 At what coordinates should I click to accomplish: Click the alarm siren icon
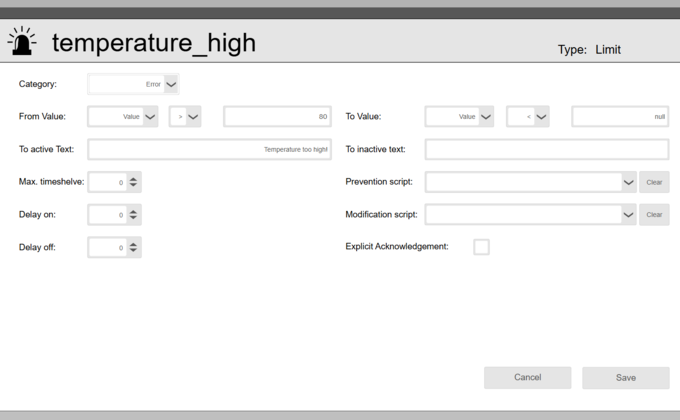point(22,41)
